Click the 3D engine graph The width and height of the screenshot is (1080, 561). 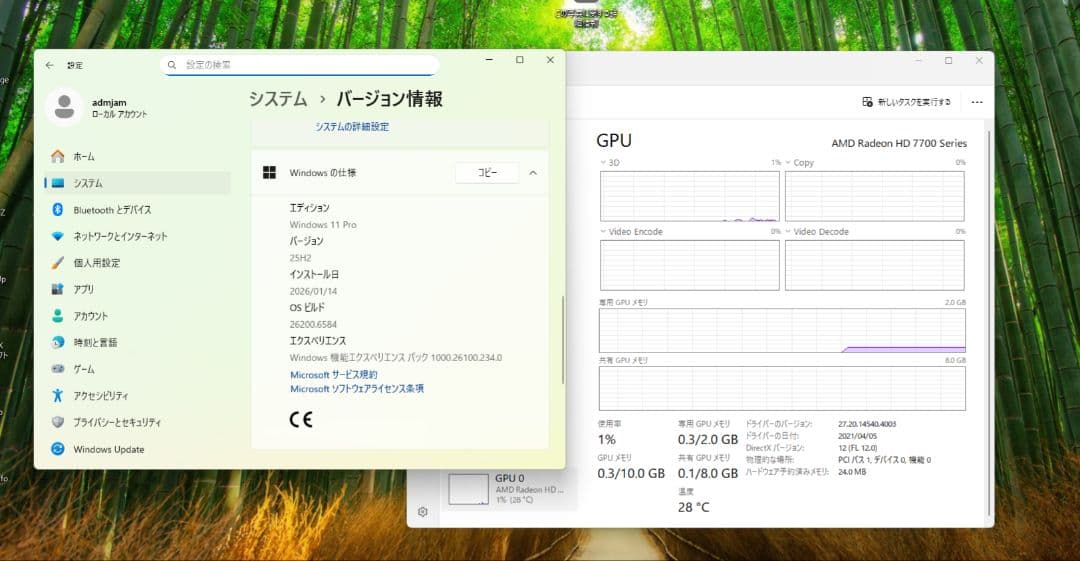(689, 196)
